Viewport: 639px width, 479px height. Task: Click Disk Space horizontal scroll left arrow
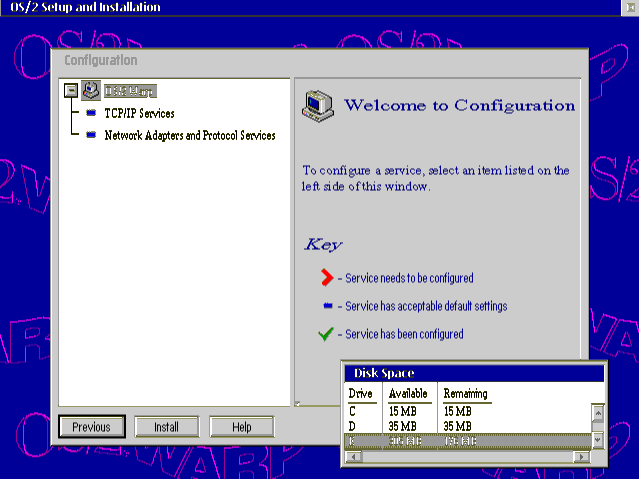(x=354, y=457)
